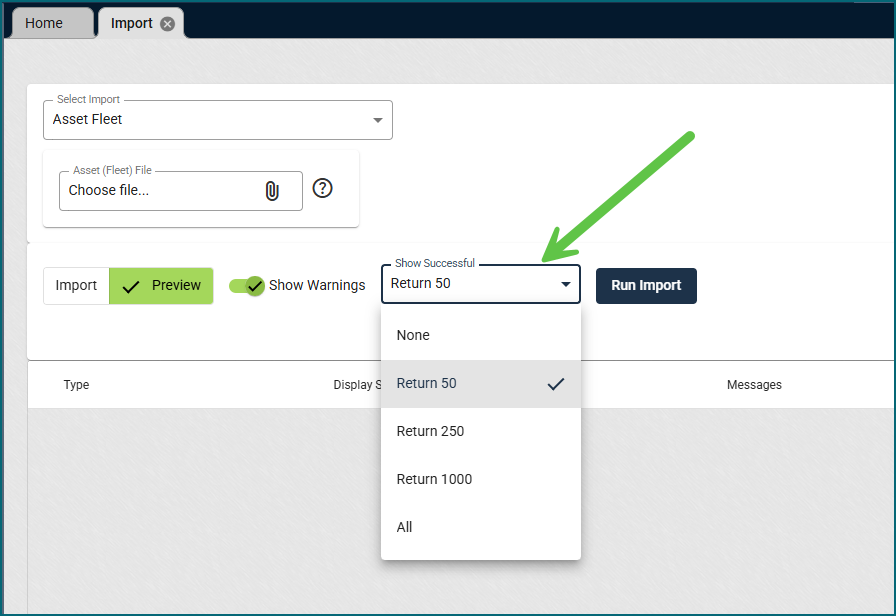Click the Run Import button
Image resolution: width=896 pixels, height=616 pixels.
646,285
